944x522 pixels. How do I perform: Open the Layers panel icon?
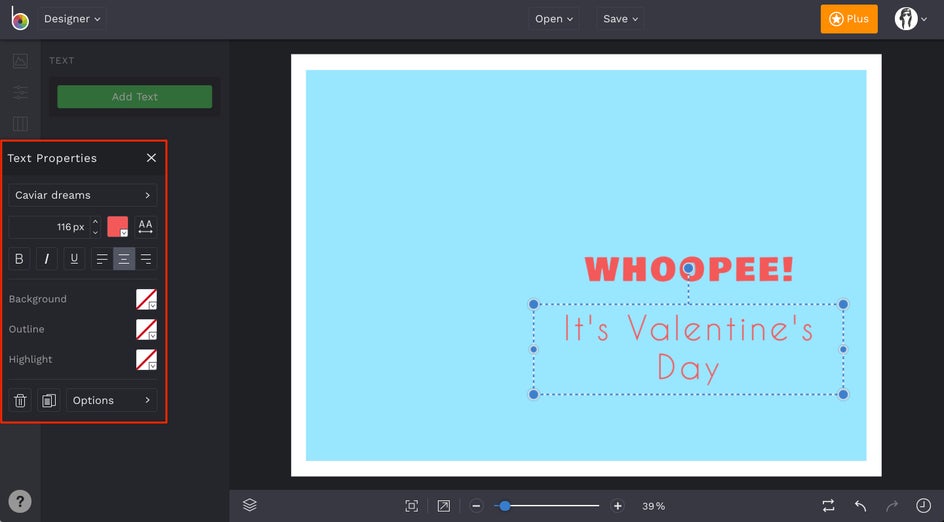click(250, 506)
